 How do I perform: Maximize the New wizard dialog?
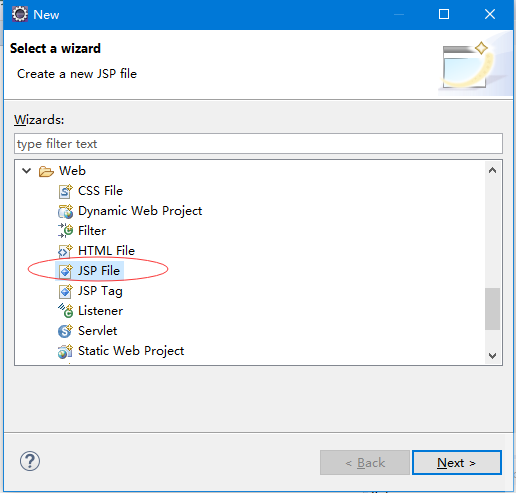pyautogui.click(x=444, y=14)
